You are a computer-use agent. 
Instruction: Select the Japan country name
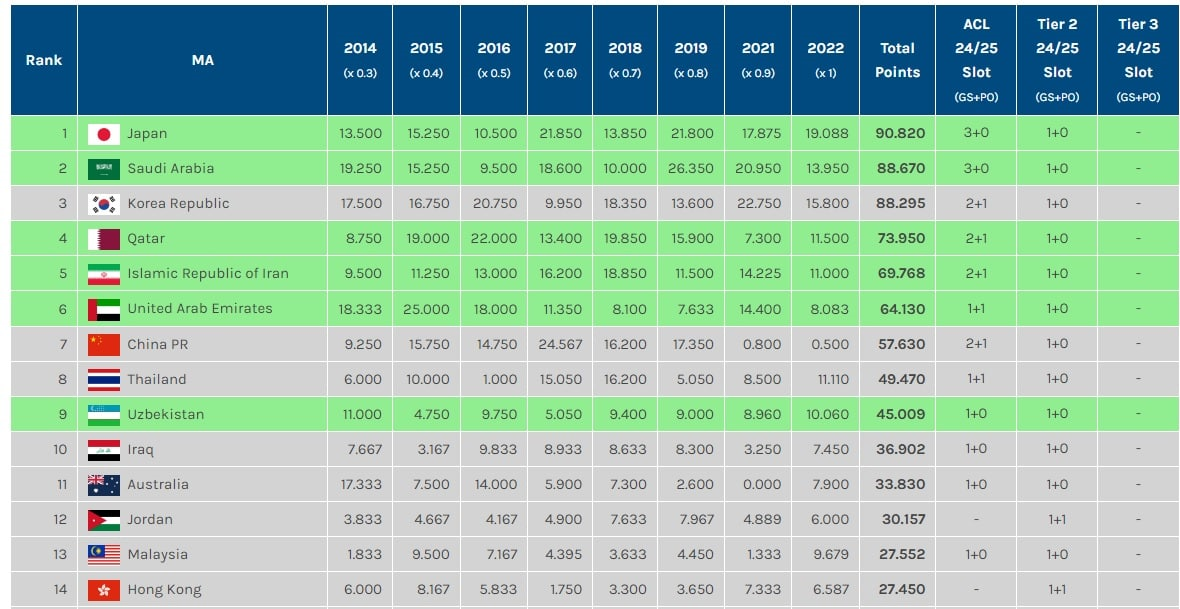pyautogui.click(x=148, y=134)
